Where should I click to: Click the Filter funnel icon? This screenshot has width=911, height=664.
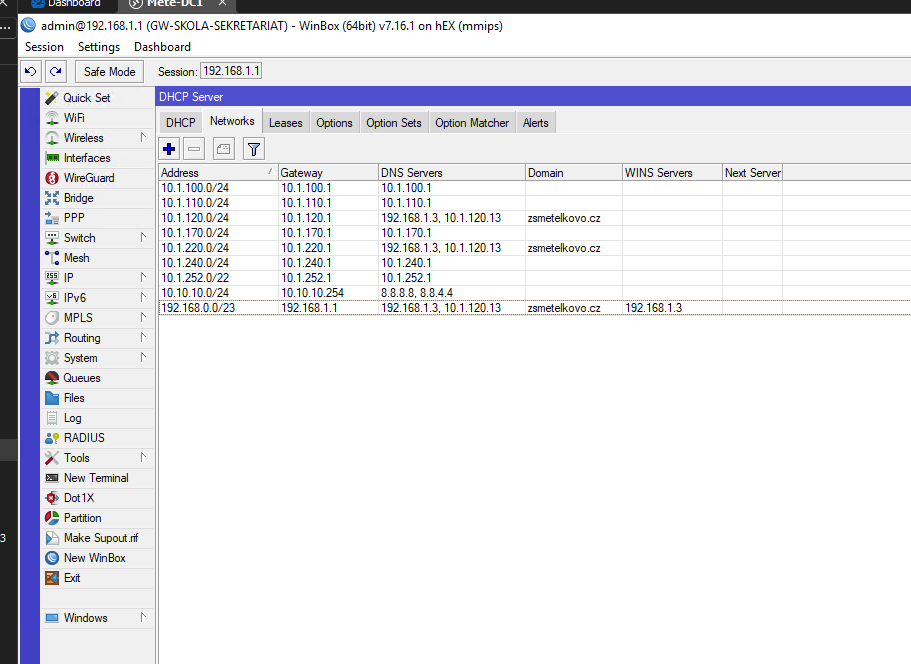point(254,149)
